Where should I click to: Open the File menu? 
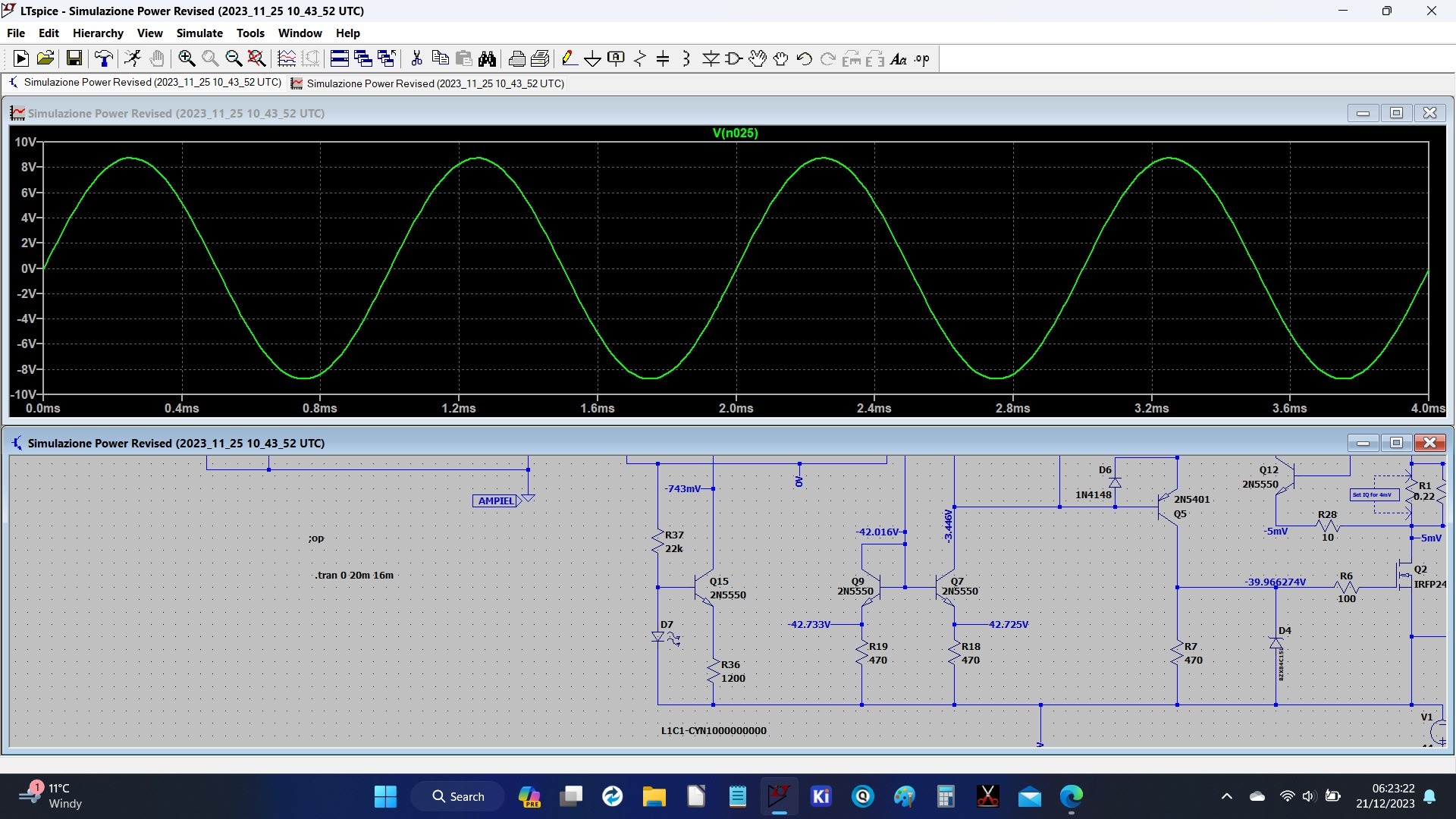[x=16, y=33]
